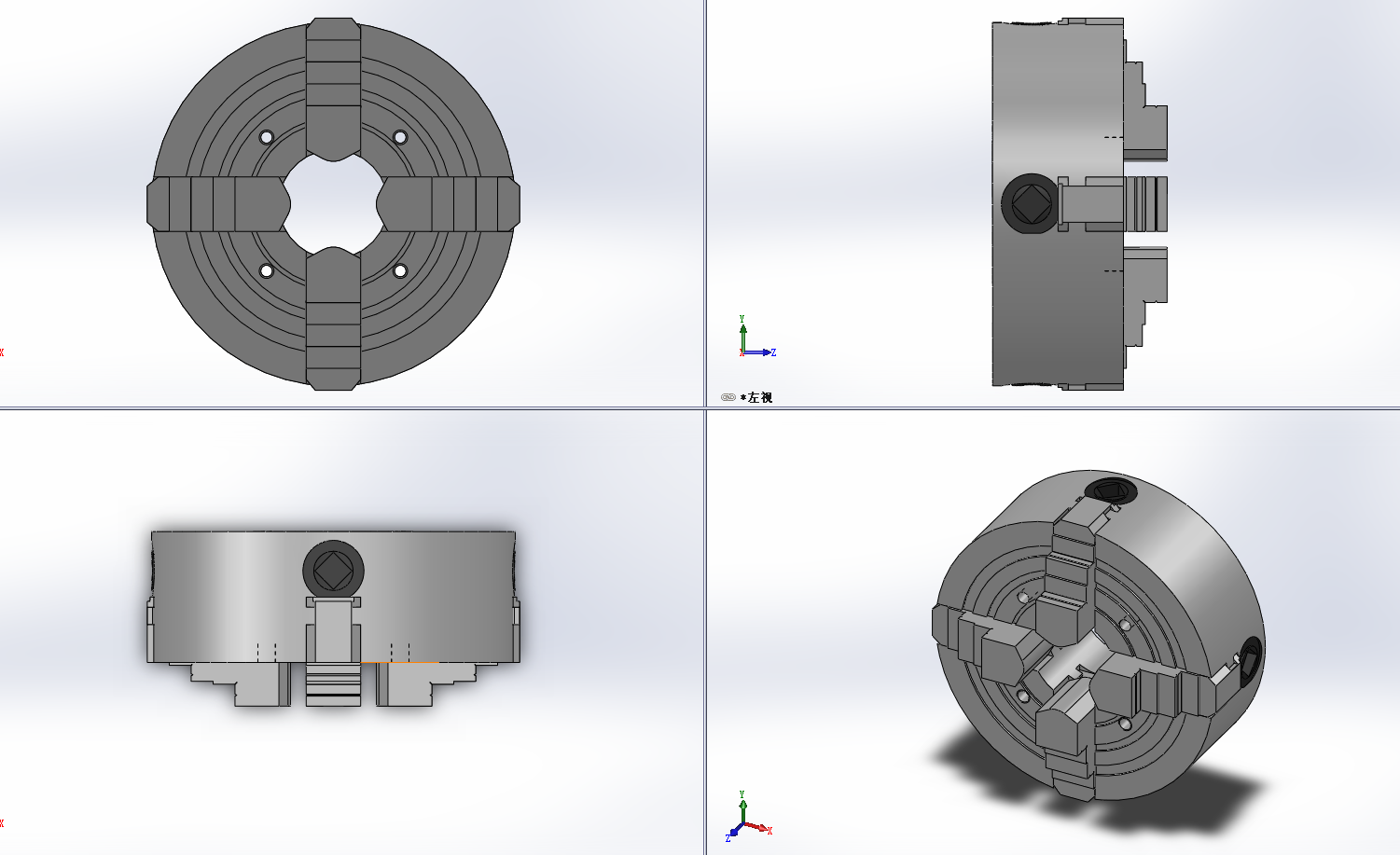The image size is (1400, 855).
Task: Click the red X axis of the isometric-view triad
Action: (758, 828)
